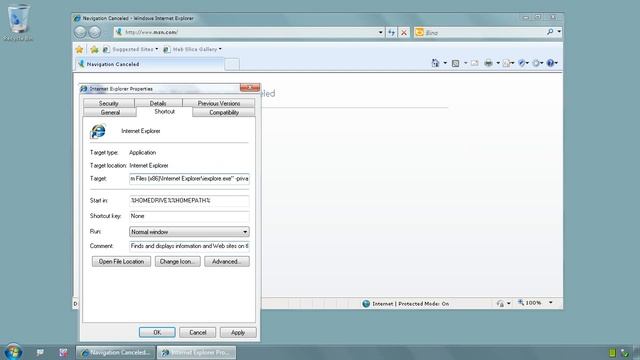Image resolution: width=640 pixels, height=360 pixels.
Task: Switch to Internet Explorer Properties taskbar button
Action: click(197, 353)
